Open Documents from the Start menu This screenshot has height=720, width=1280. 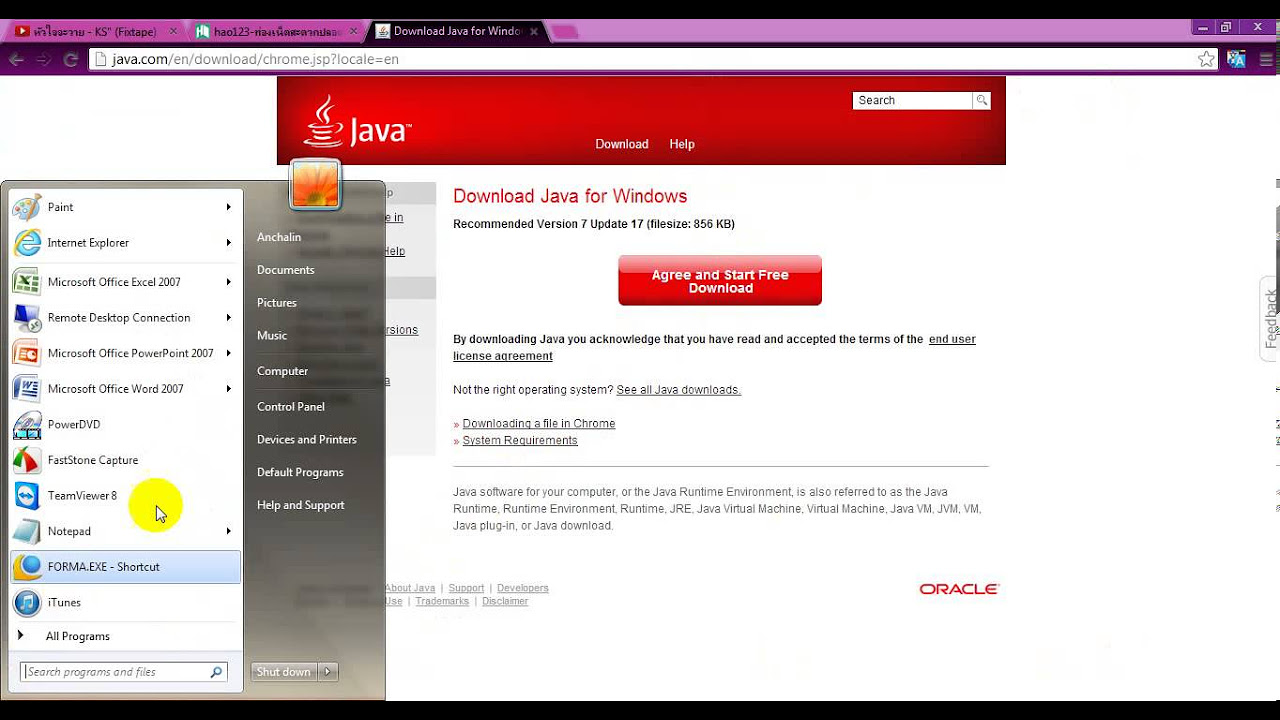[x=286, y=270]
